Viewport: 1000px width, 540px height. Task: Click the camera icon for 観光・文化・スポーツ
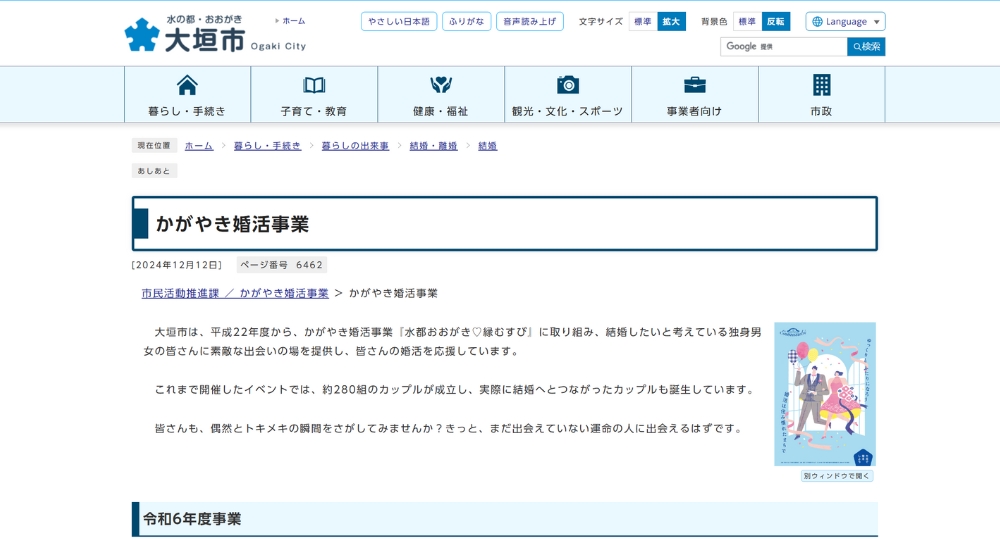[x=568, y=85]
